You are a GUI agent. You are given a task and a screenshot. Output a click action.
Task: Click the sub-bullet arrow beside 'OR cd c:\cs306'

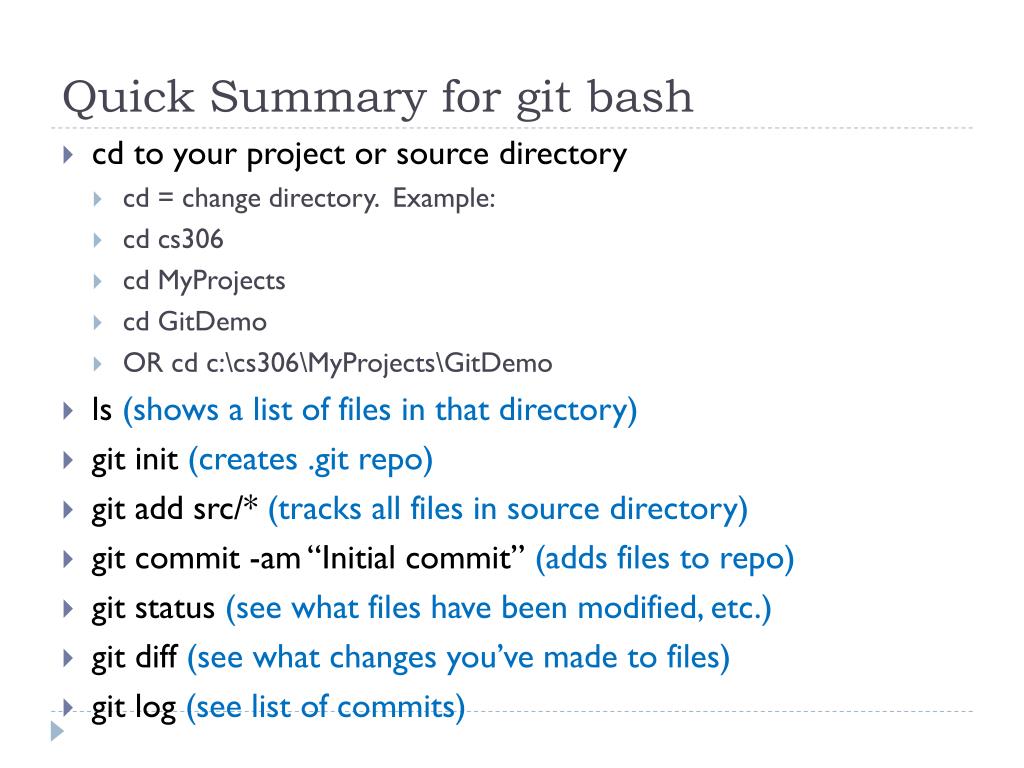[97, 364]
